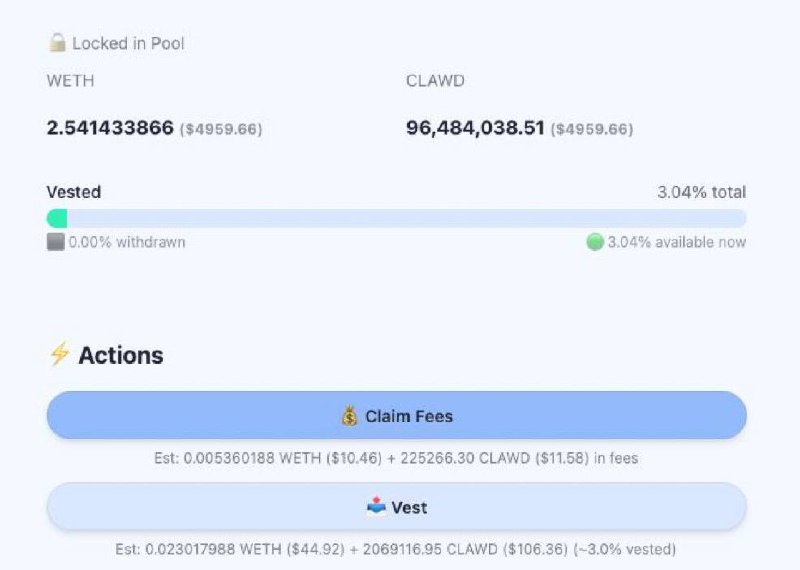
Task: Click the green circle available-now legend icon
Action: coord(595,242)
